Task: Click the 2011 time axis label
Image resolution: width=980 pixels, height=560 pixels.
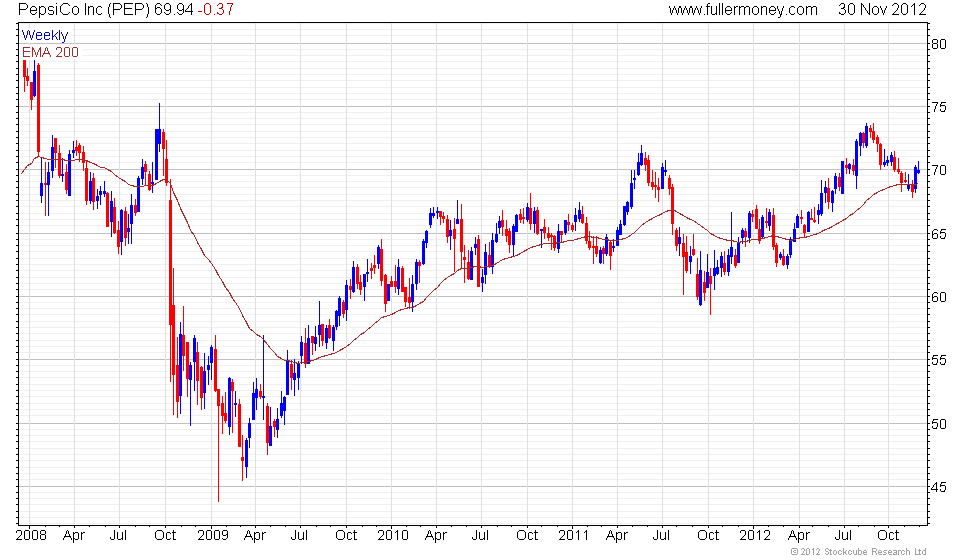Action: click(x=574, y=535)
